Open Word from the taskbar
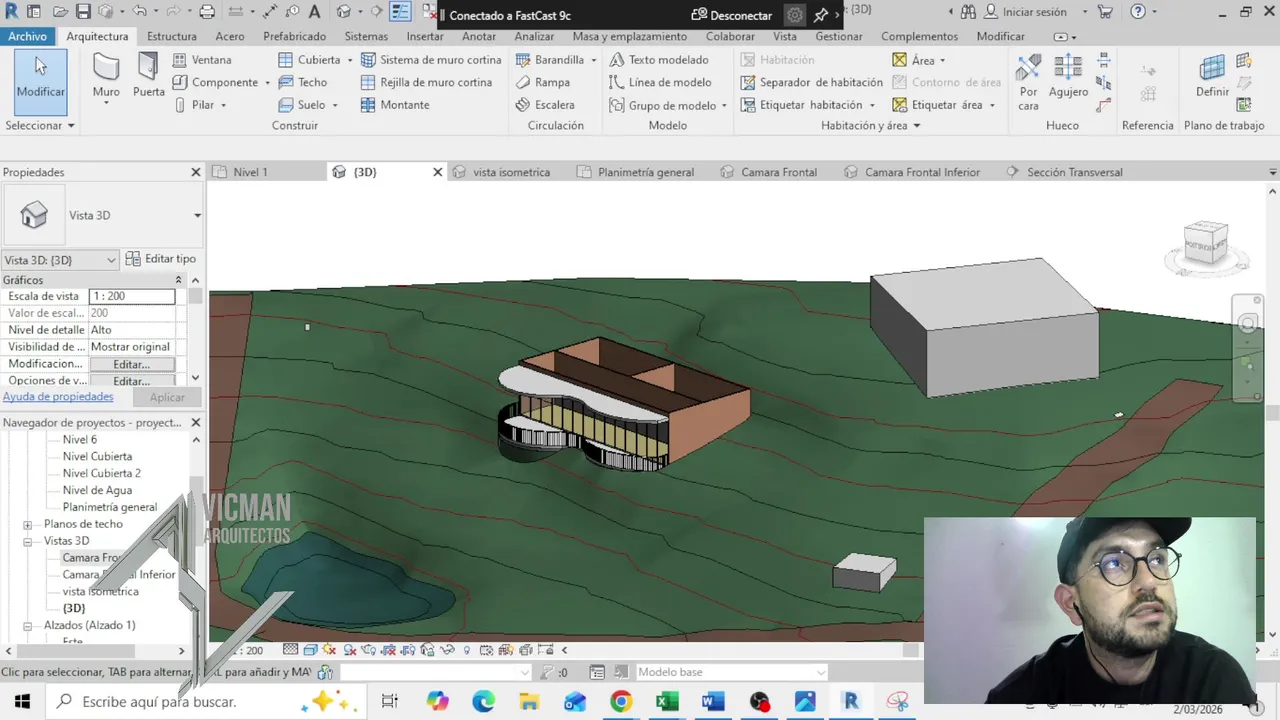 pos(713,702)
